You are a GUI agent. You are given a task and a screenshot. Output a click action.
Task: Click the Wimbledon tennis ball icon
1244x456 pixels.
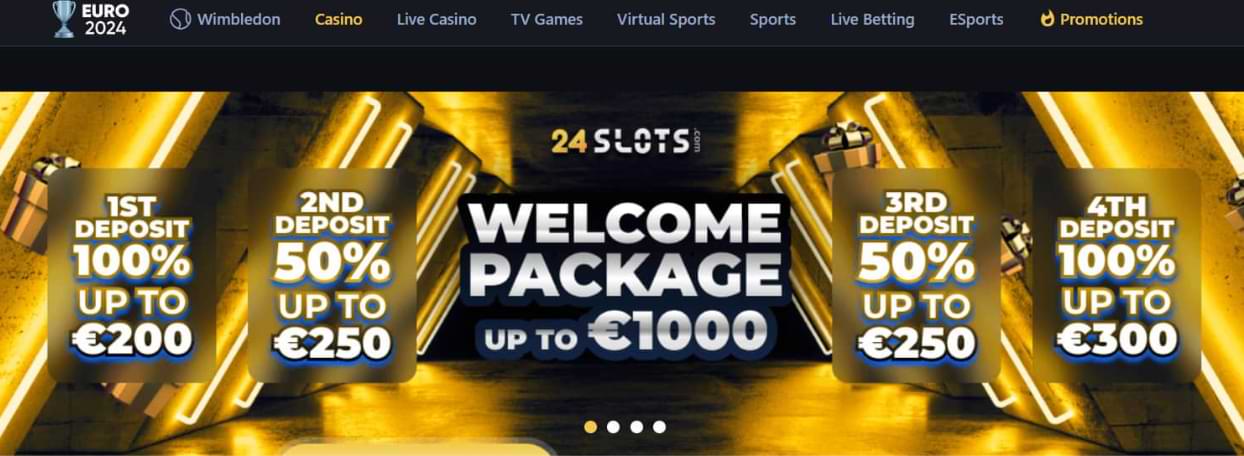pos(180,19)
